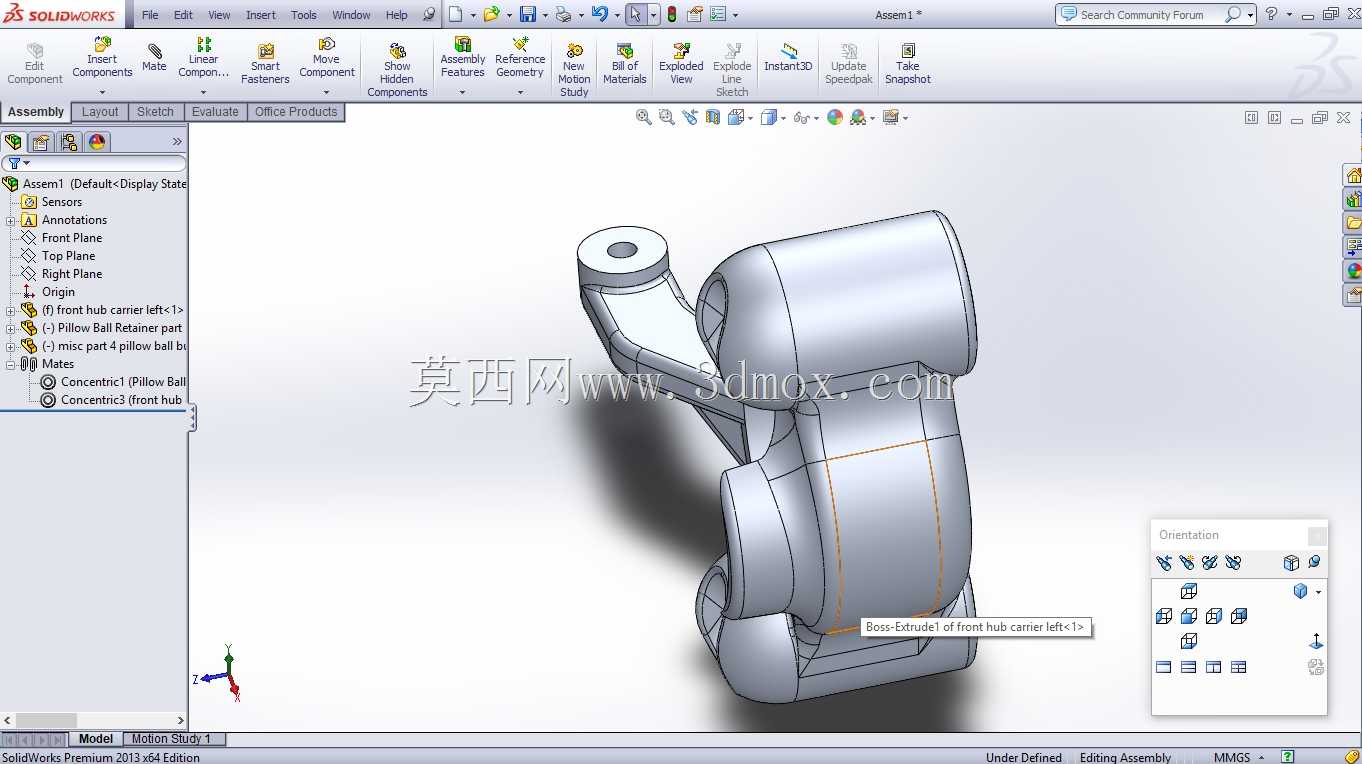Switch to Single View viewport layout
The height and width of the screenshot is (764, 1362).
[x=1164, y=667]
